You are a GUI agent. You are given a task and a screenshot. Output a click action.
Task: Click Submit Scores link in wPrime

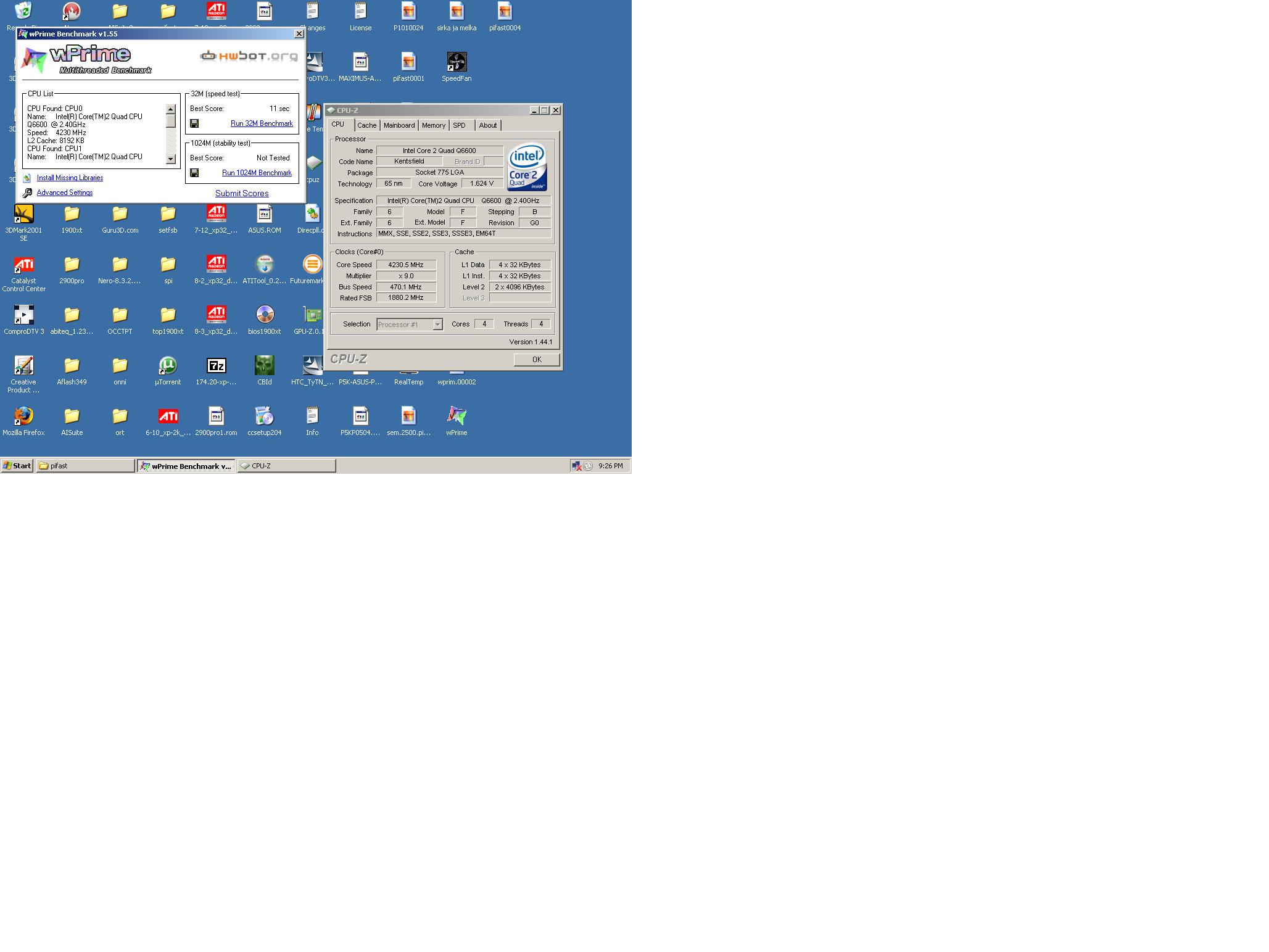[242, 193]
